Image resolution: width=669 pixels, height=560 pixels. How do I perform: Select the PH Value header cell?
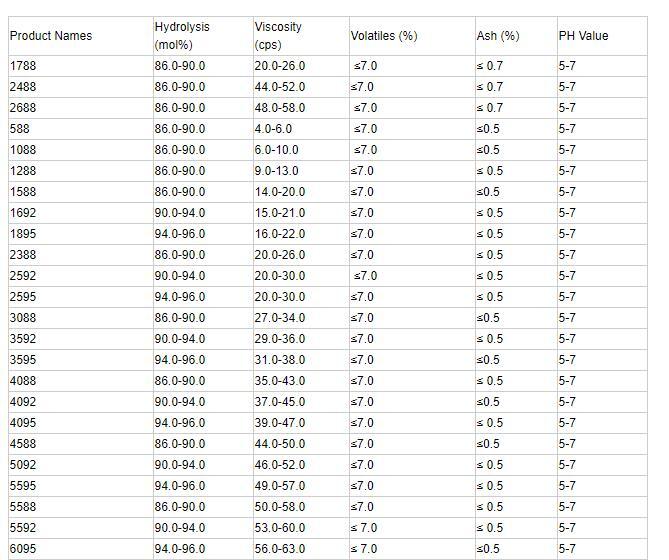coord(583,36)
